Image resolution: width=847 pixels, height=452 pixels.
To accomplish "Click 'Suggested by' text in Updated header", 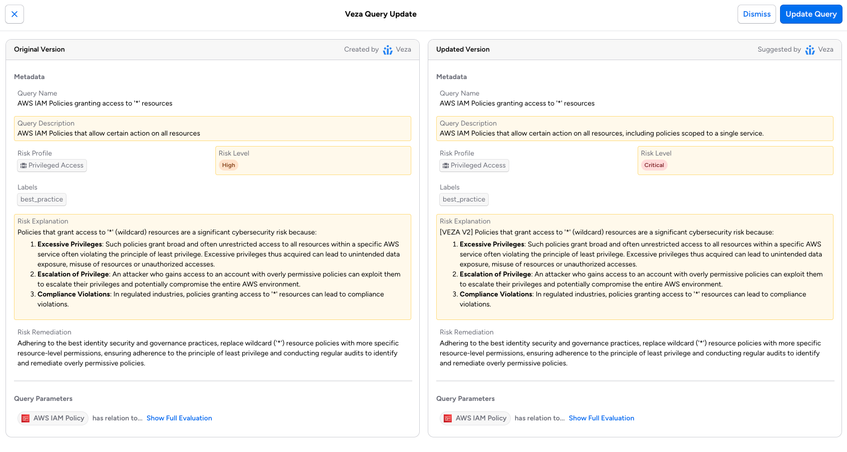I will pyautogui.click(x=779, y=49).
